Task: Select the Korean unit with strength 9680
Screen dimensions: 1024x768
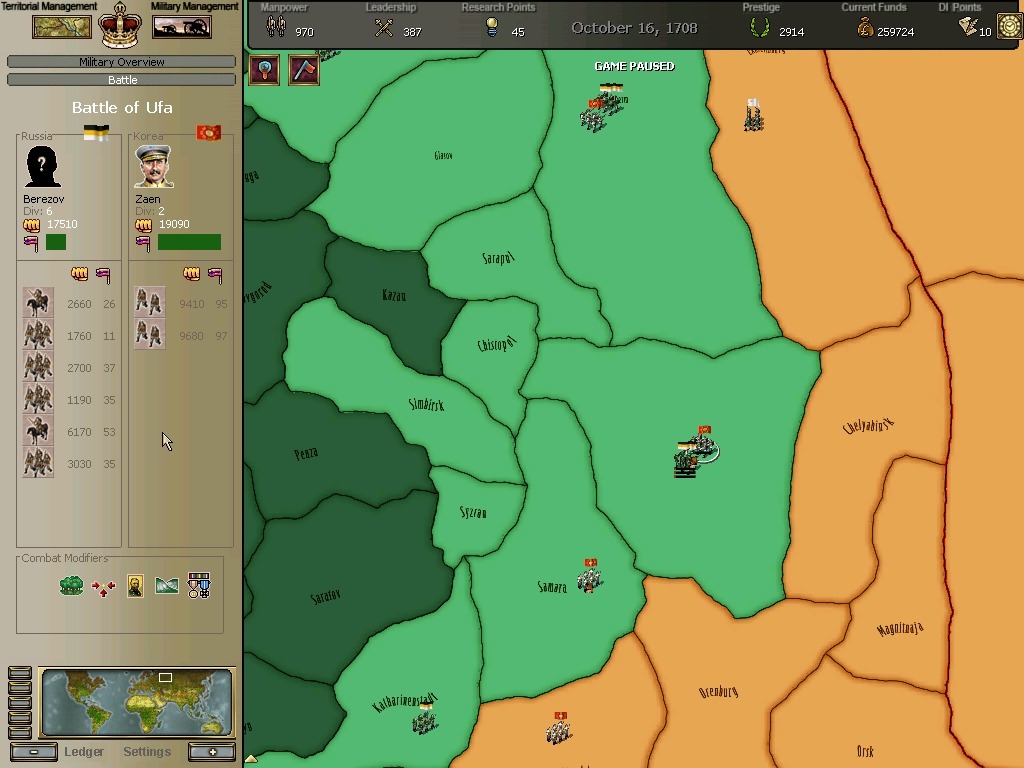Action: pos(150,334)
